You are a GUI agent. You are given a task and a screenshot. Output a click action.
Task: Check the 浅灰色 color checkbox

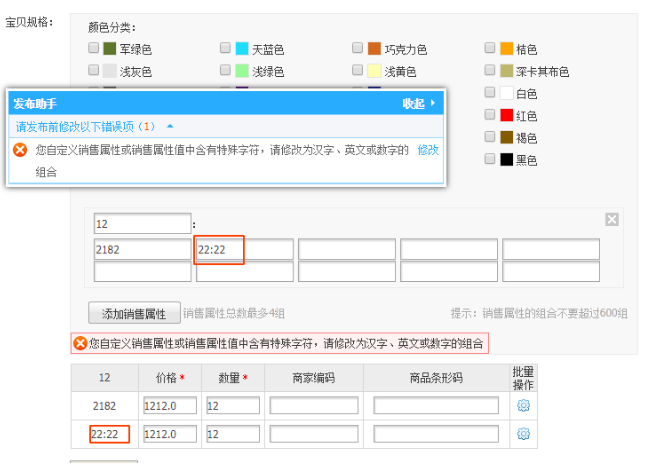point(94,70)
